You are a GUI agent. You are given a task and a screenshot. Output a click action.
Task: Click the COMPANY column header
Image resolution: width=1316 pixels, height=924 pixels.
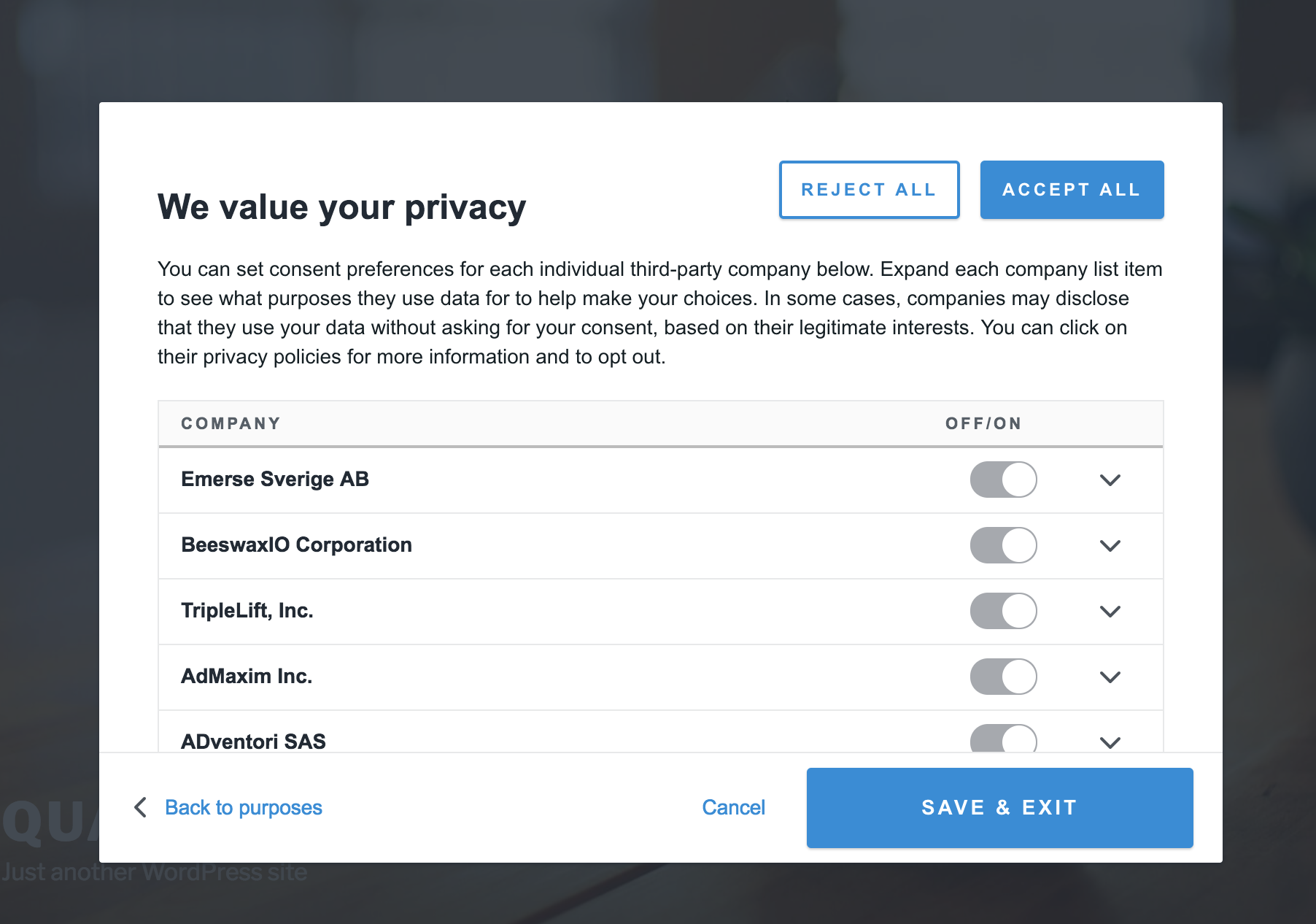click(x=231, y=423)
